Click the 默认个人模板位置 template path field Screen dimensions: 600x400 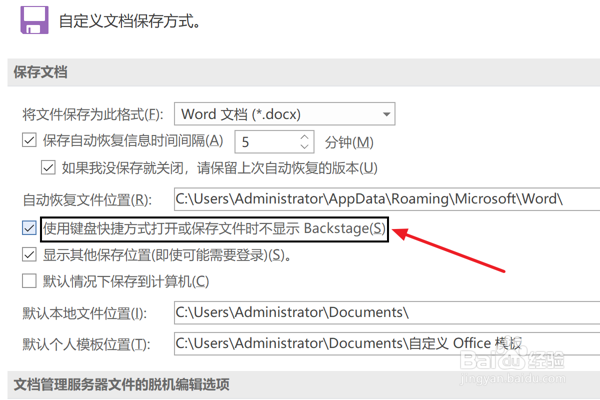click(387, 343)
